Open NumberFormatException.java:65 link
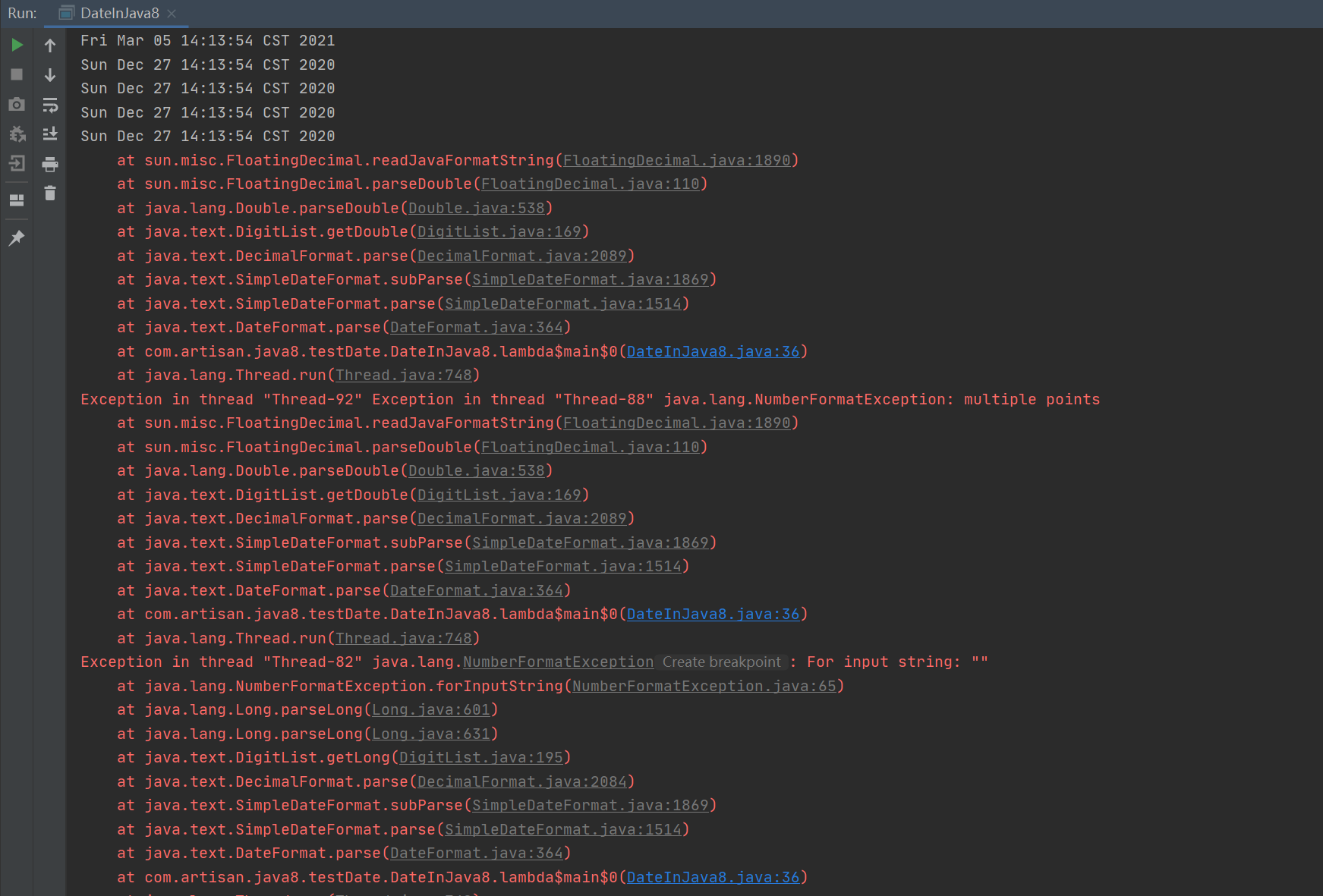Viewport: 1323px width, 896px height. coord(704,686)
